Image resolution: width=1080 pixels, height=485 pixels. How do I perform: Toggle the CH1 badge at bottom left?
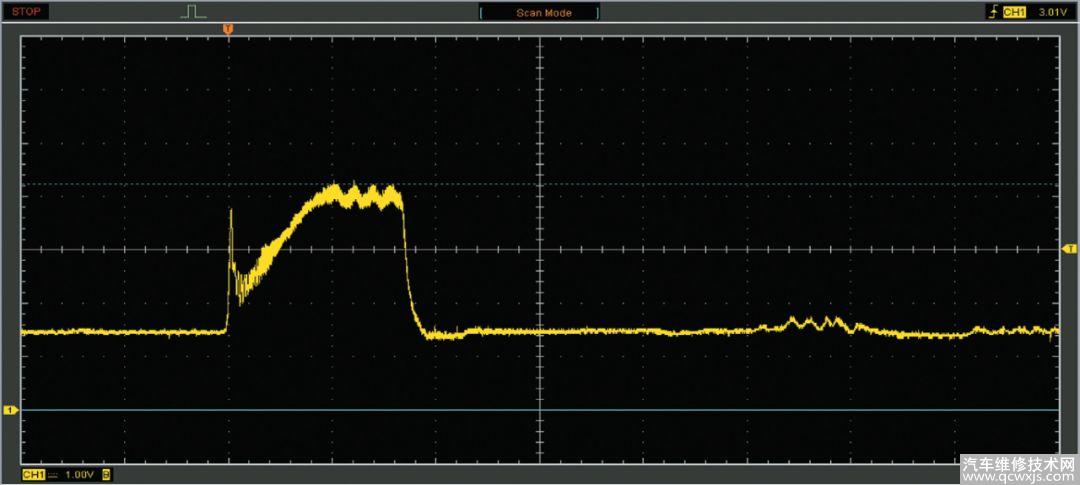point(32,475)
